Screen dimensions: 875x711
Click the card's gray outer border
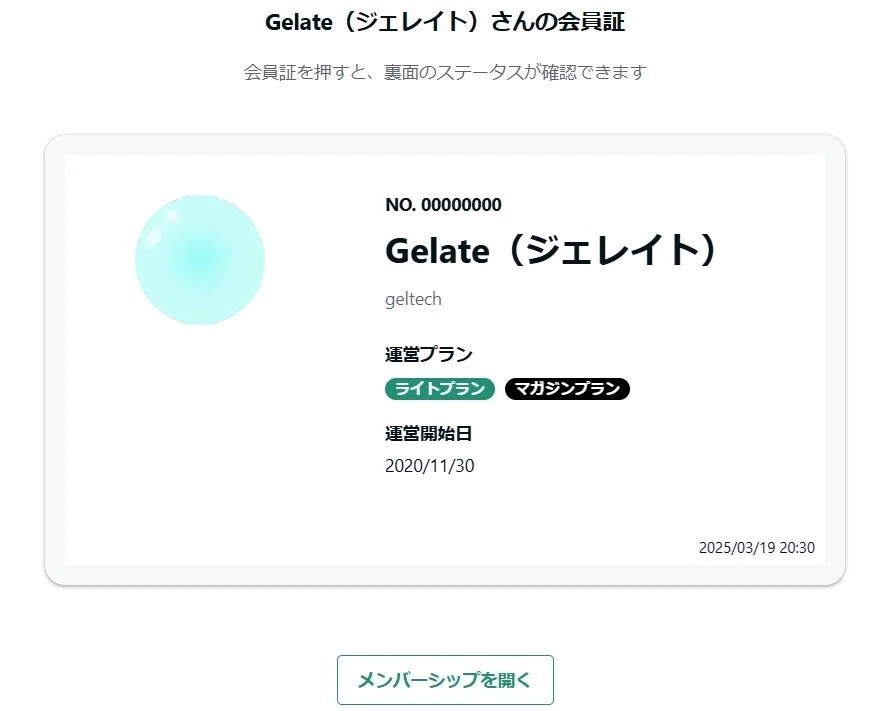click(x=55, y=360)
